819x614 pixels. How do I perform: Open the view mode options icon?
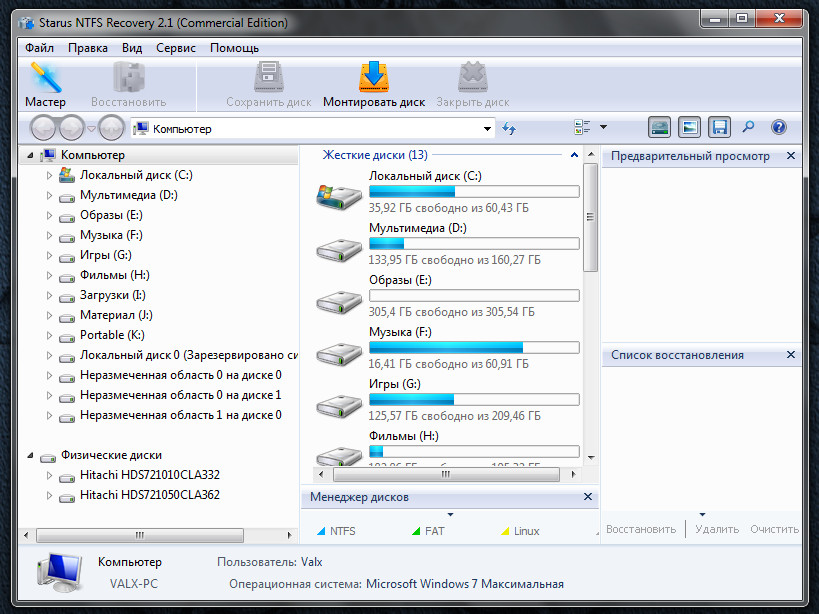click(x=582, y=127)
